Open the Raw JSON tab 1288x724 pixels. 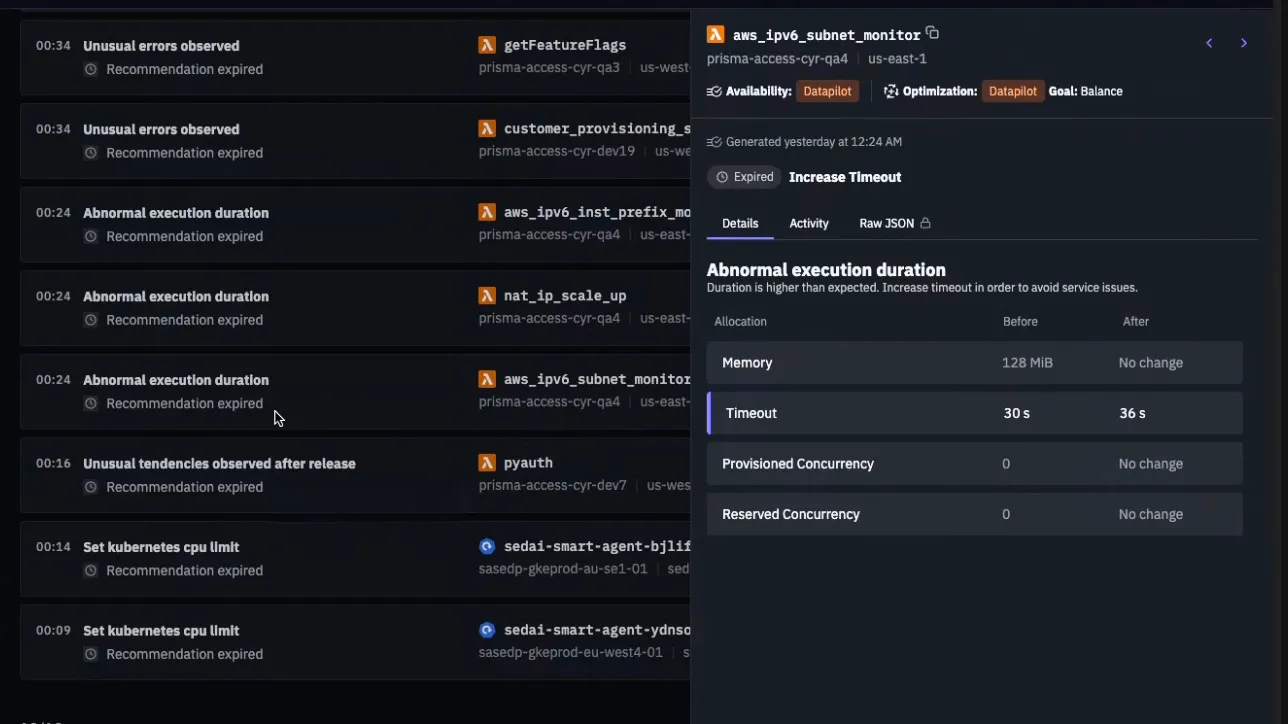point(895,223)
